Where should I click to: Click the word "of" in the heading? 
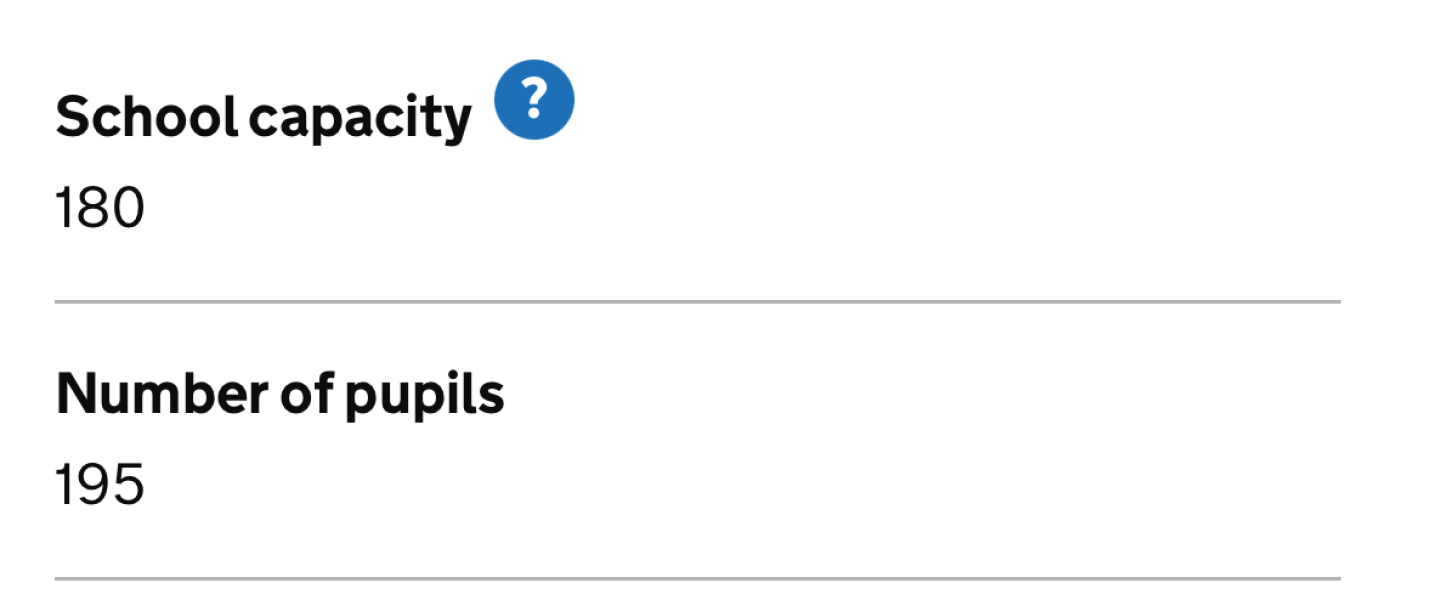pyautogui.click(x=306, y=395)
